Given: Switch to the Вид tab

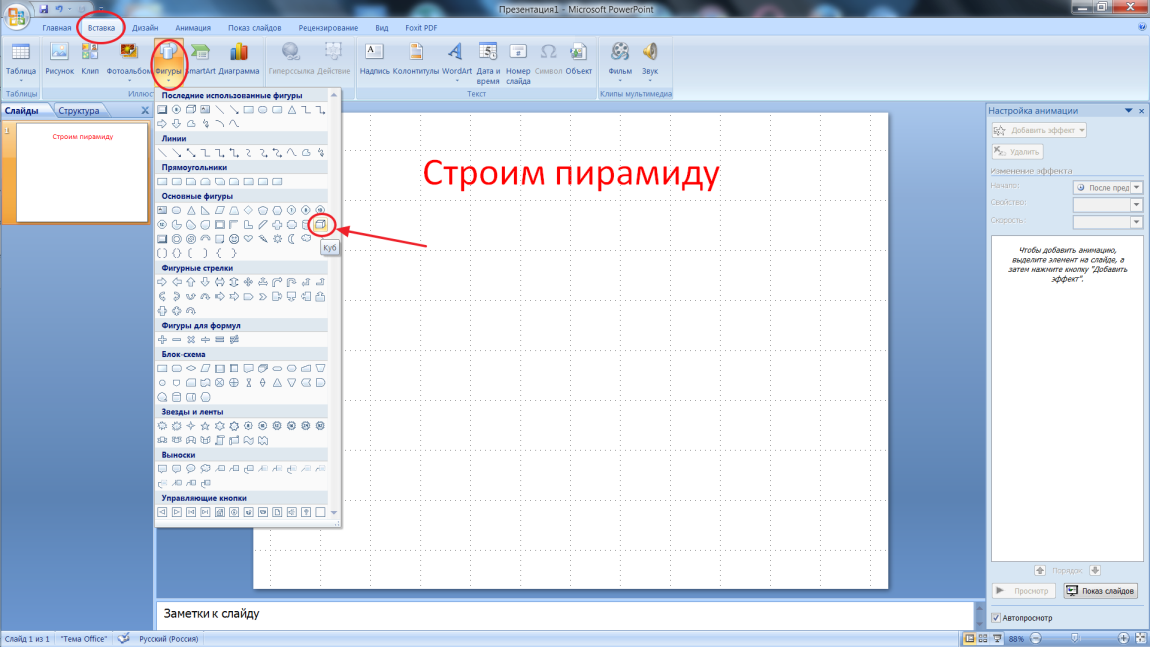Looking at the screenshot, I should point(381,28).
